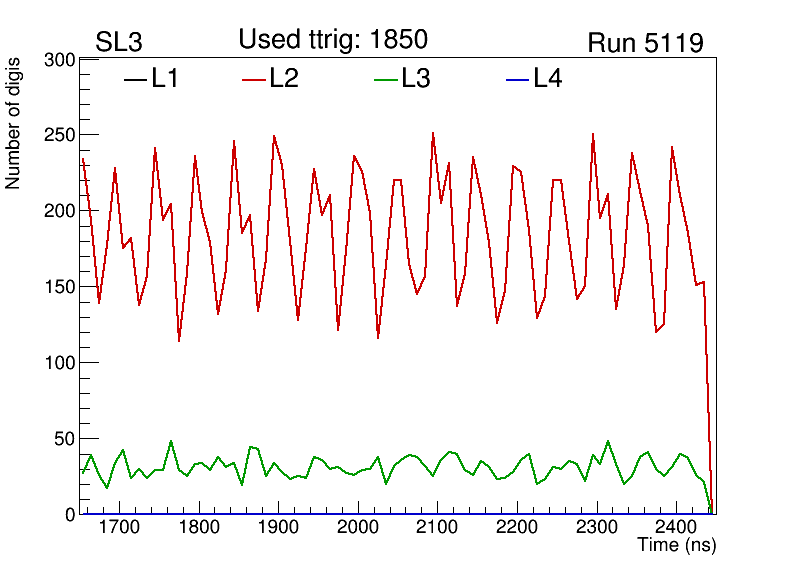Click the SL3 label at top left
Screen dimensions: 796x572
tap(120, 43)
